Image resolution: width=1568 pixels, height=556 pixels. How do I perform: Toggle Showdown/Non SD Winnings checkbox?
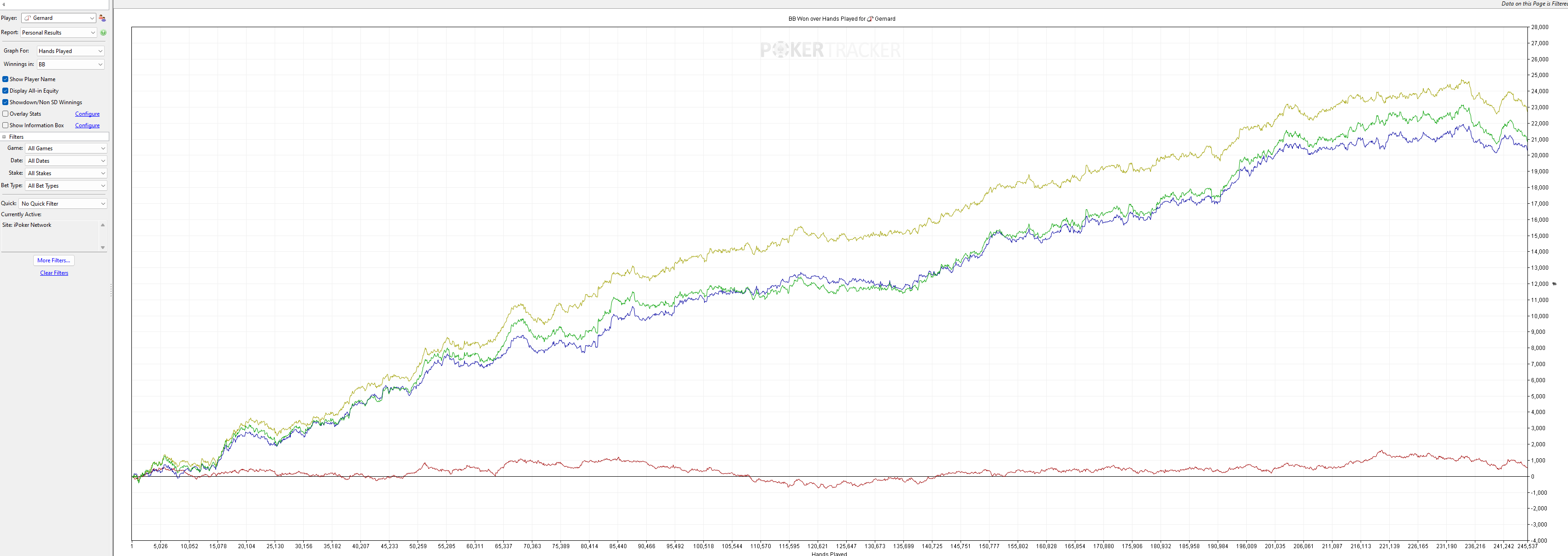click(6, 102)
